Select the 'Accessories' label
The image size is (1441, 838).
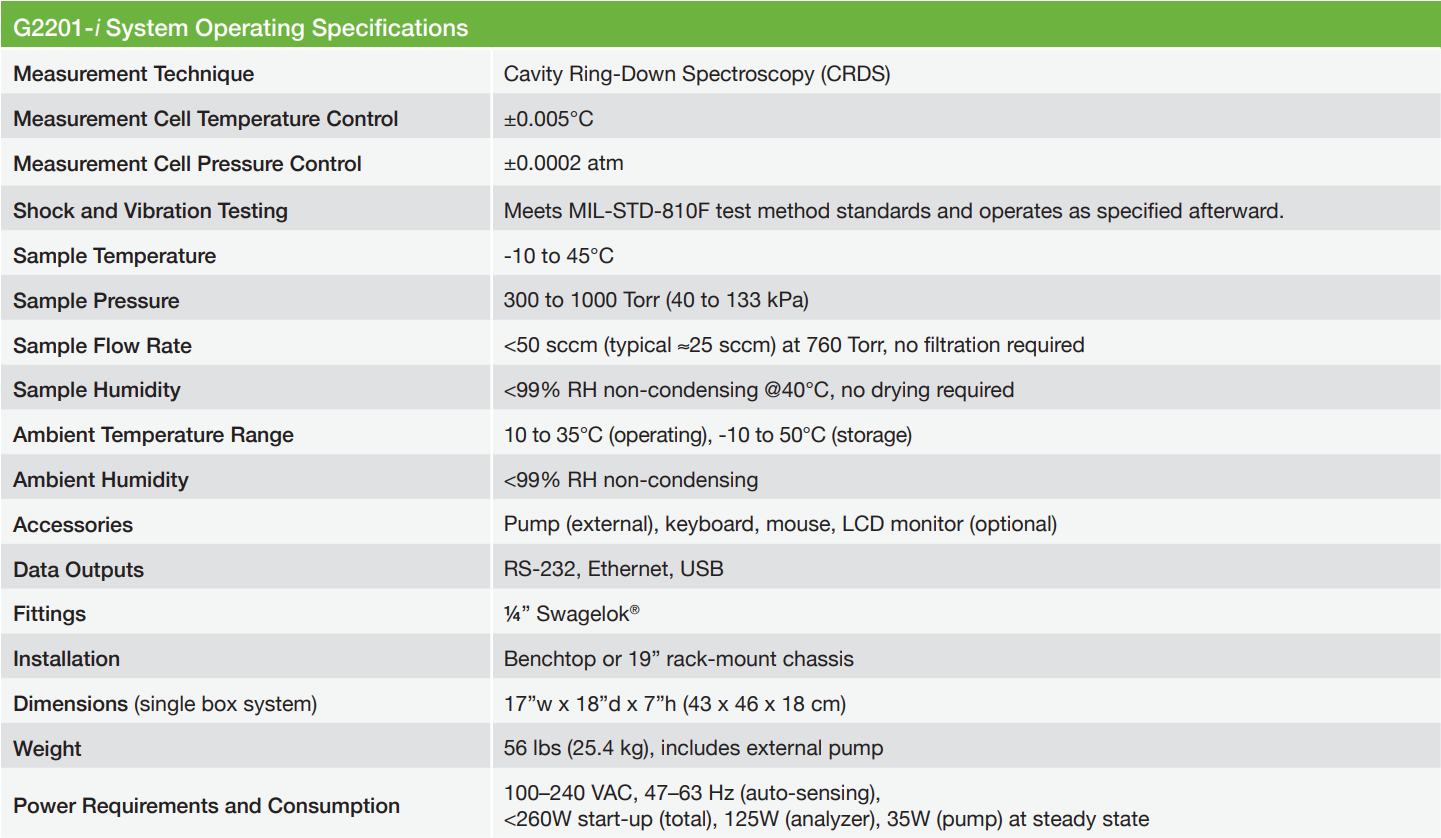coord(73,525)
